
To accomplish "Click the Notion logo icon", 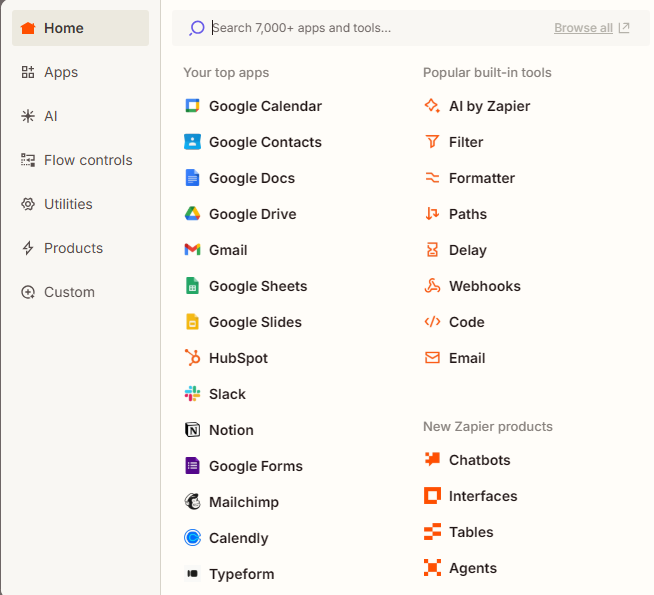I will pyautogui.click(x=192, y=429).
